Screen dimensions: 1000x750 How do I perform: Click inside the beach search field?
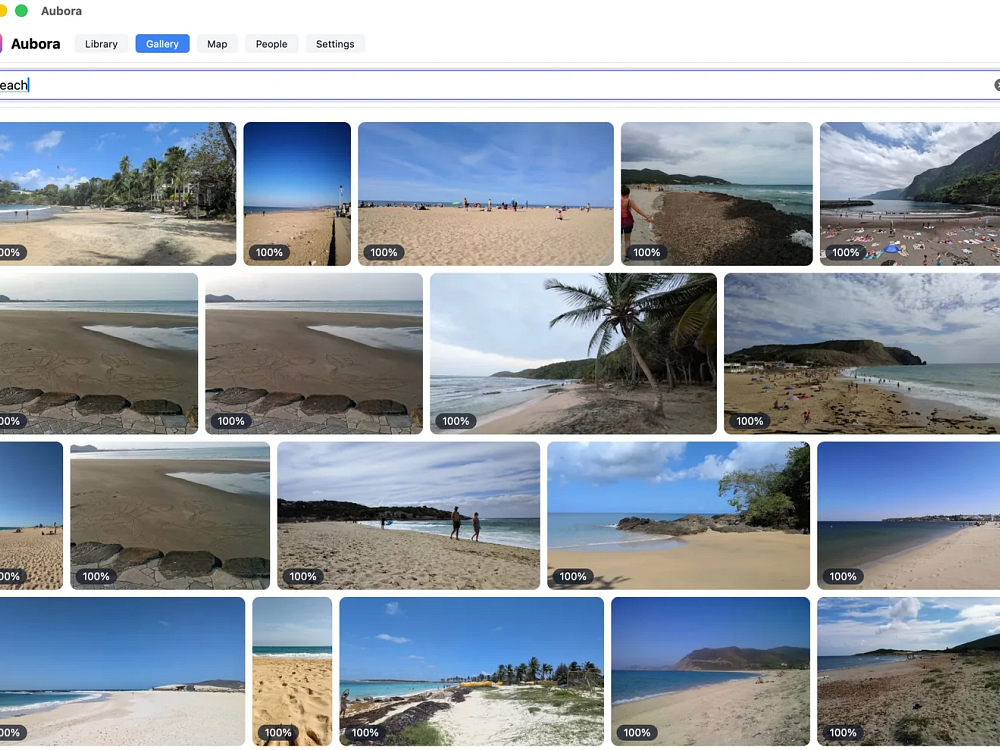pyautogui.click(x=497, y=85)
